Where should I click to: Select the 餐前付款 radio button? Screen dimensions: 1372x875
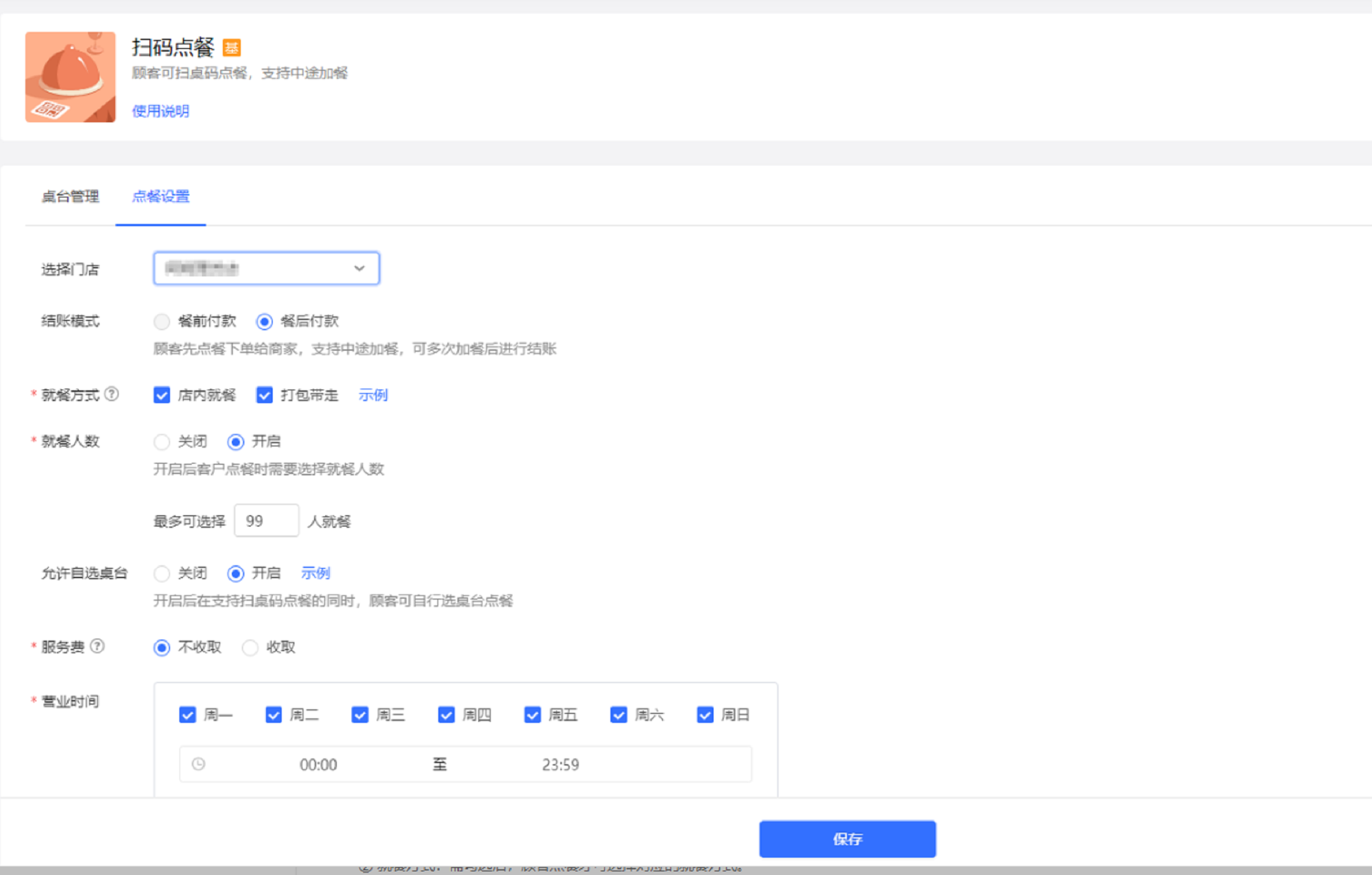click(162, 321)
